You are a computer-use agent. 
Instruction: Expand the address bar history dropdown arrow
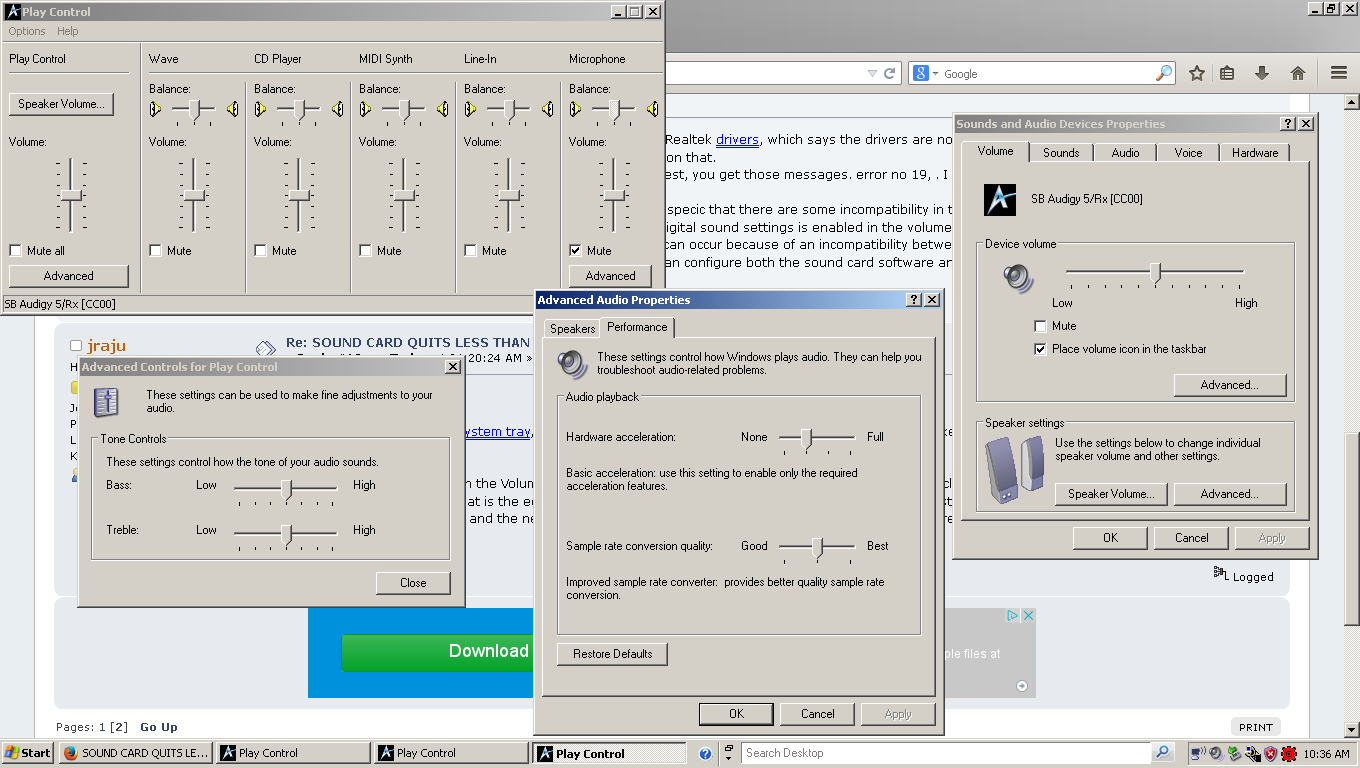coord(872,73)
